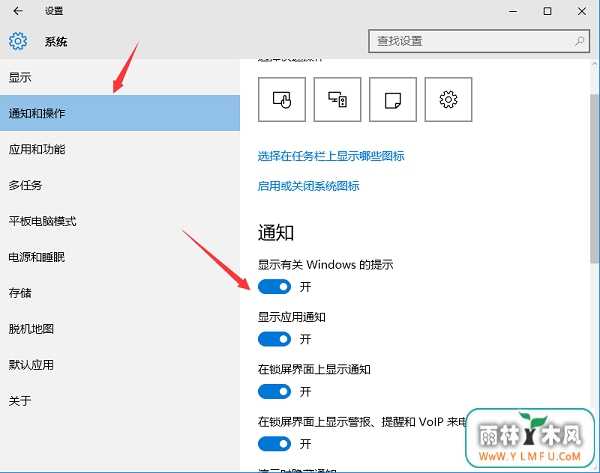Screen dimensions: 600x473
Task: Click the back arrow in title bar
Action: pos(18,11)
